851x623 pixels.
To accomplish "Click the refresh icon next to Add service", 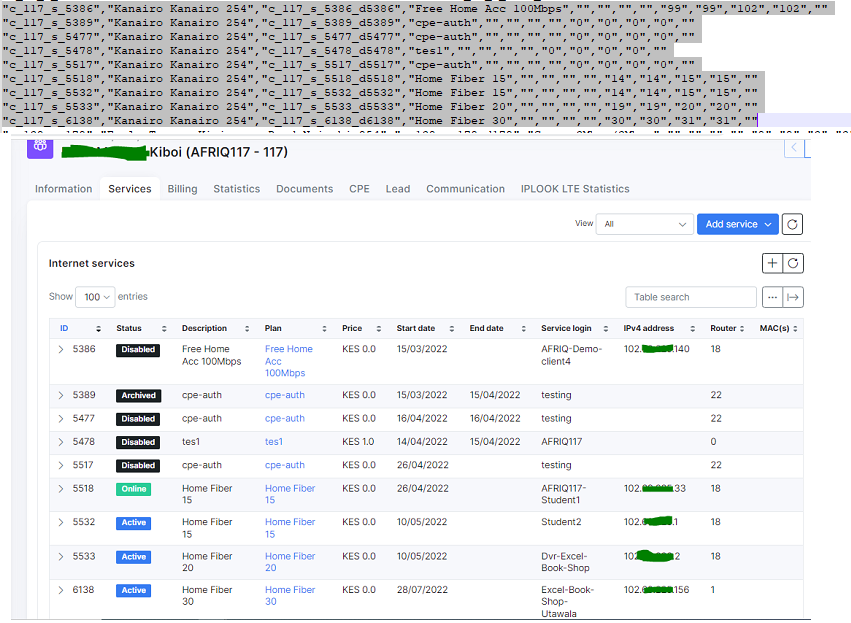I will 791,224.
